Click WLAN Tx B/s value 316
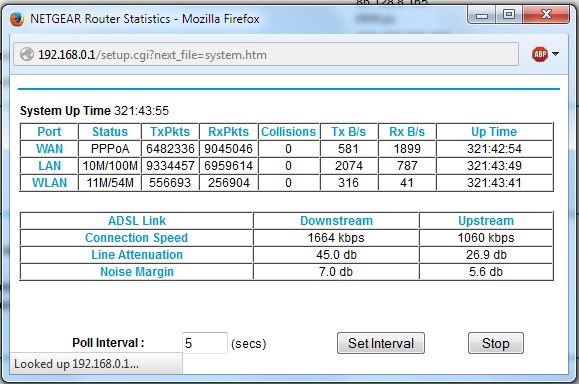 (348, 183)
